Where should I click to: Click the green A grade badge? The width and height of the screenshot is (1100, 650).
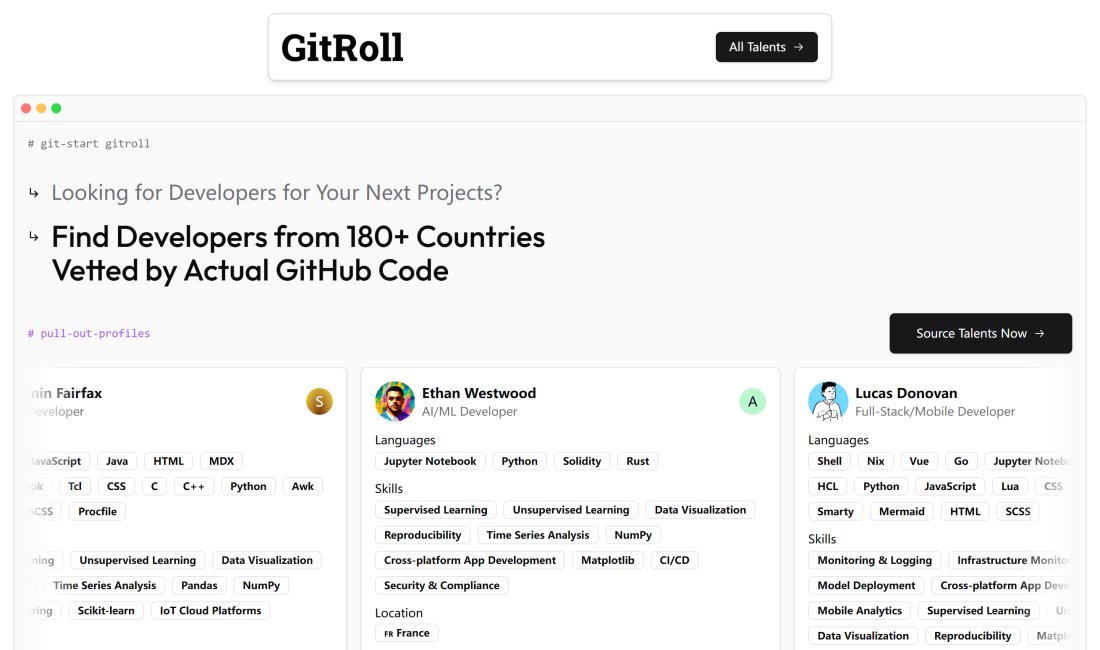coord(752,402)
